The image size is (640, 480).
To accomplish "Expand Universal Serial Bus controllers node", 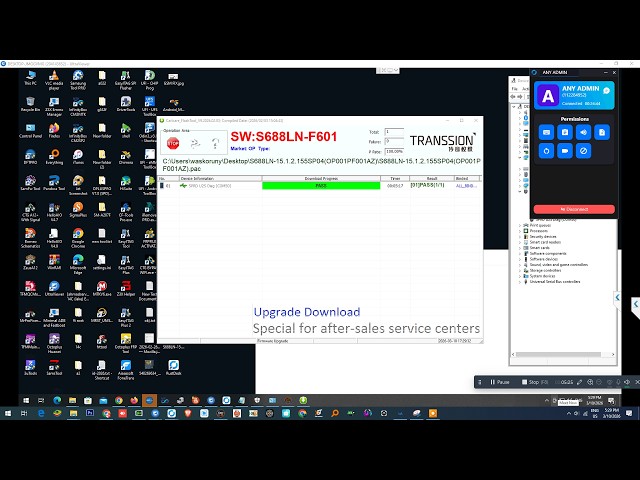I will [x=520, y=282].
